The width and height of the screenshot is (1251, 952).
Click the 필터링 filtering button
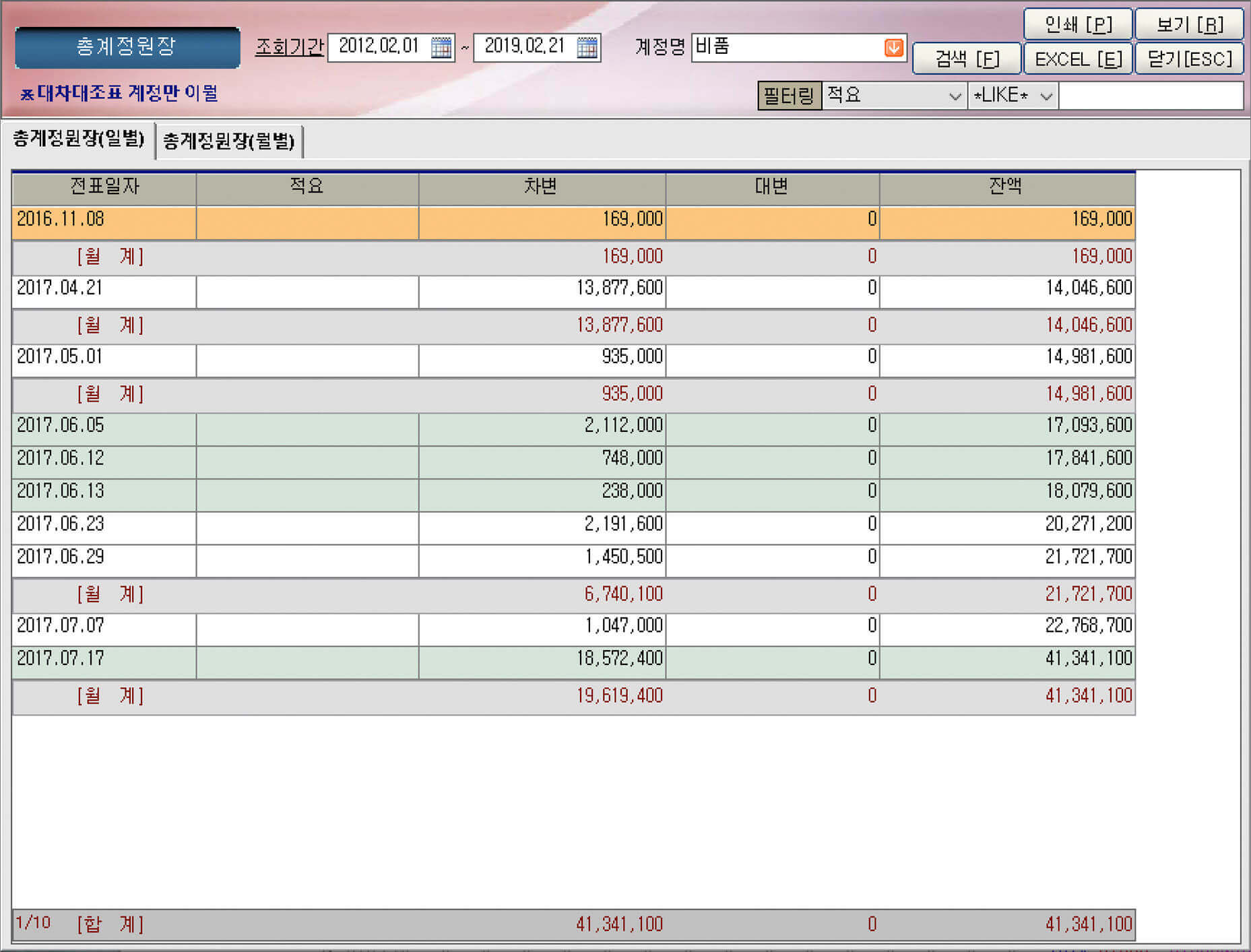789,96
